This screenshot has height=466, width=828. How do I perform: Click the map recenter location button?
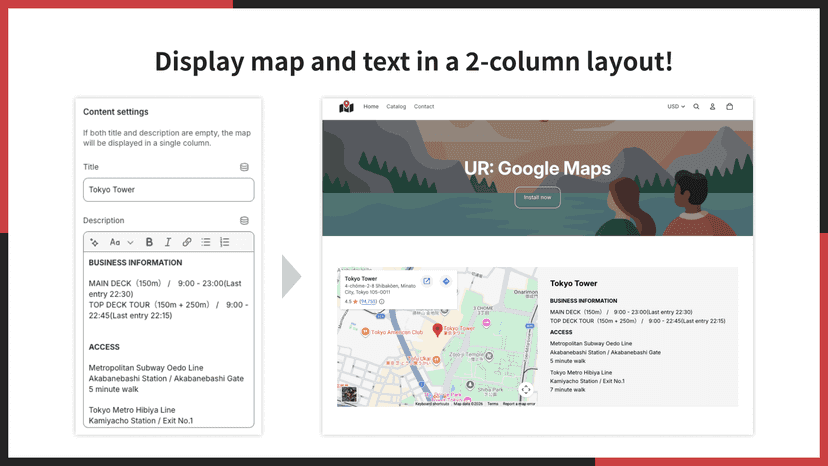tap(526, 390)
